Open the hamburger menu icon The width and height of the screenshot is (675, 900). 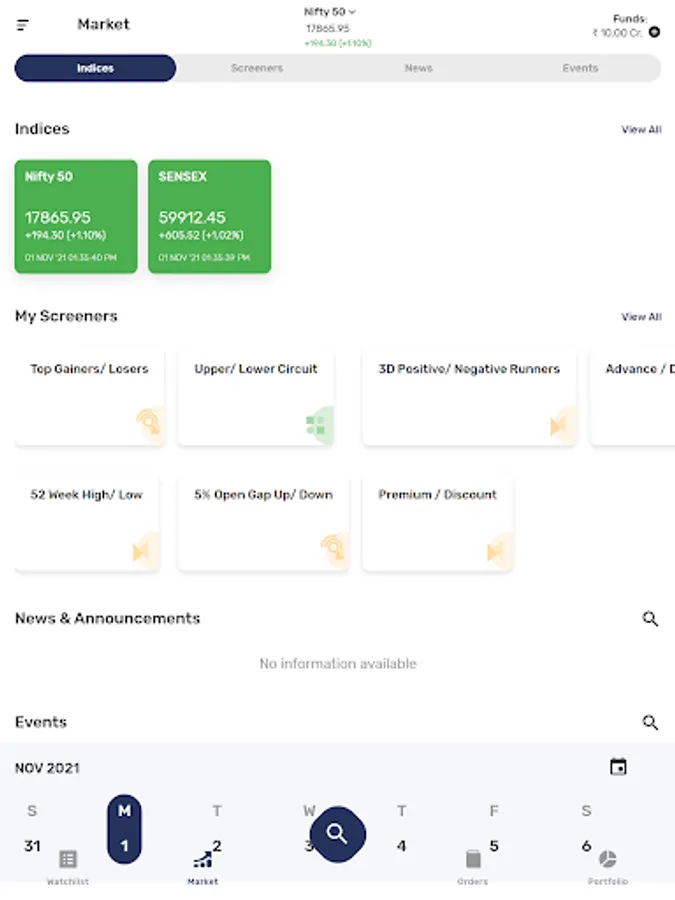(x=23, y=25)
